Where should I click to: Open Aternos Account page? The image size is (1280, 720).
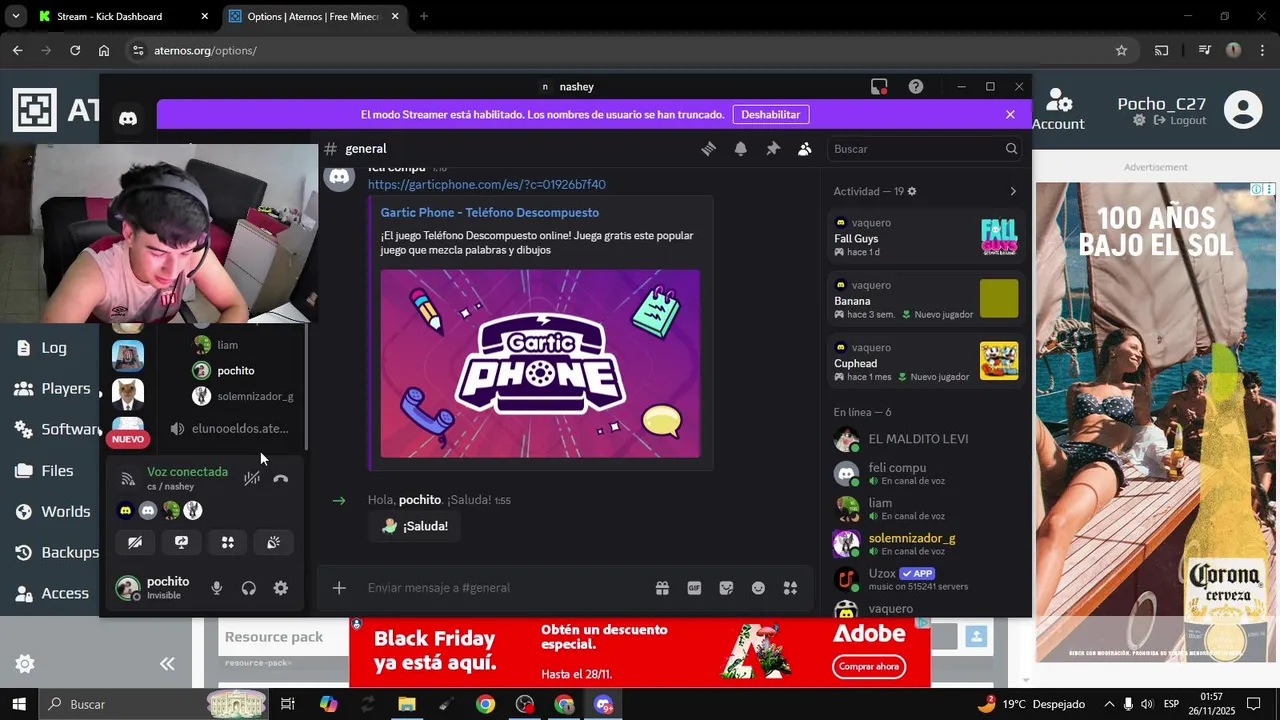(x=1058, y=110)
